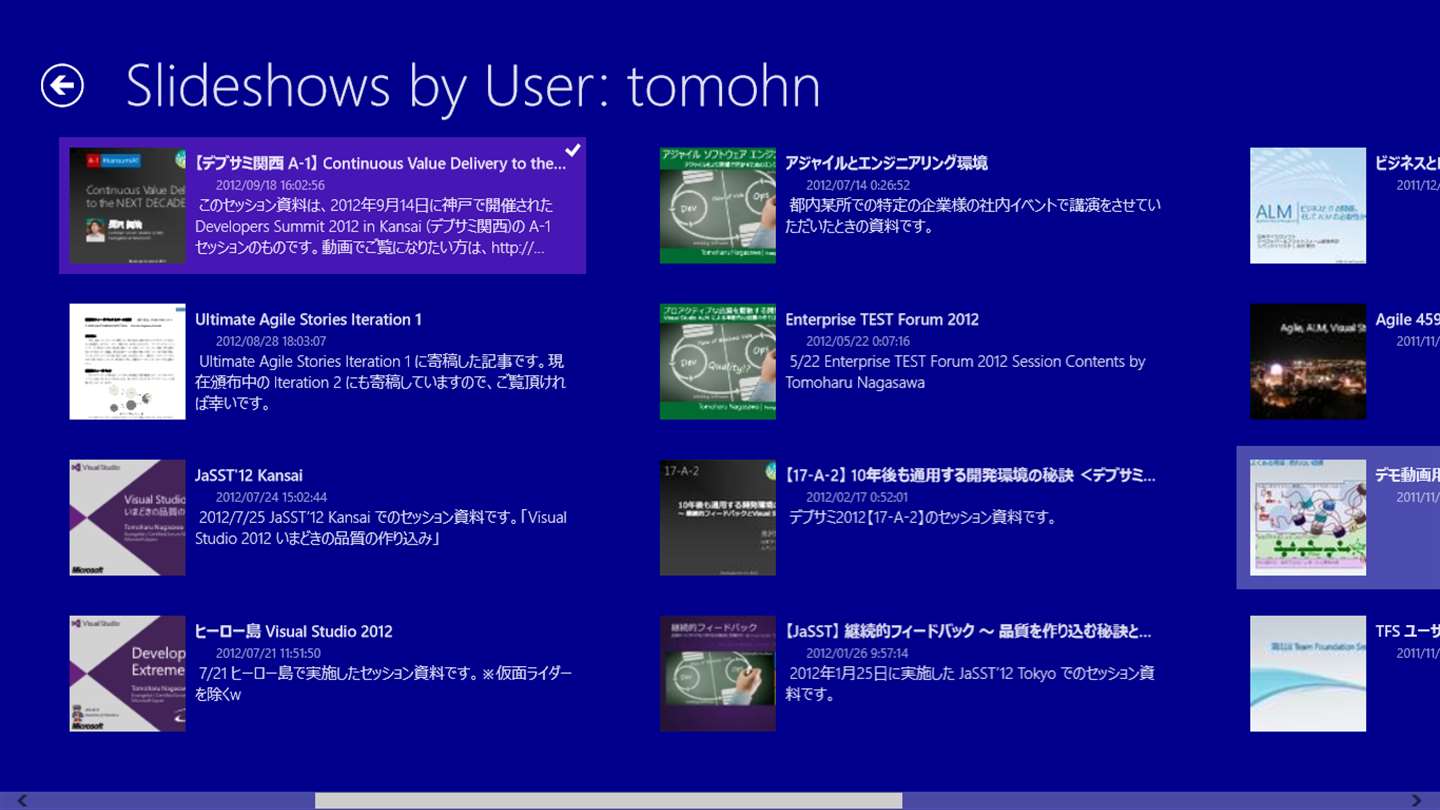This screenshot has width=1440, height=810.
Task: Click the page heading Slideshows by User: tomohn
Action: pos(473,86)
